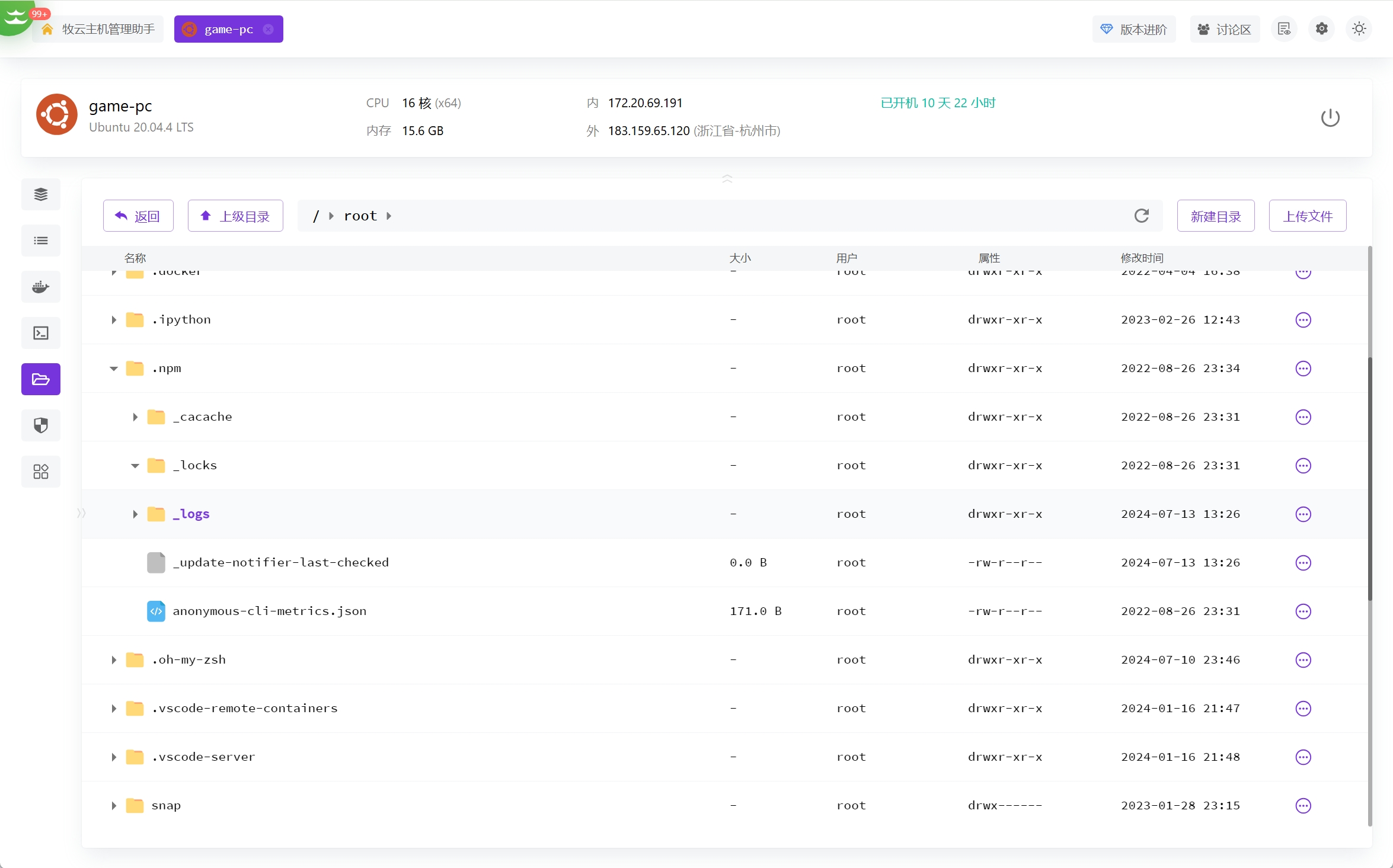The height and width of the screenshot is (868, 1393).
Task: Click the power button for game-pc
Action: 1330,117
